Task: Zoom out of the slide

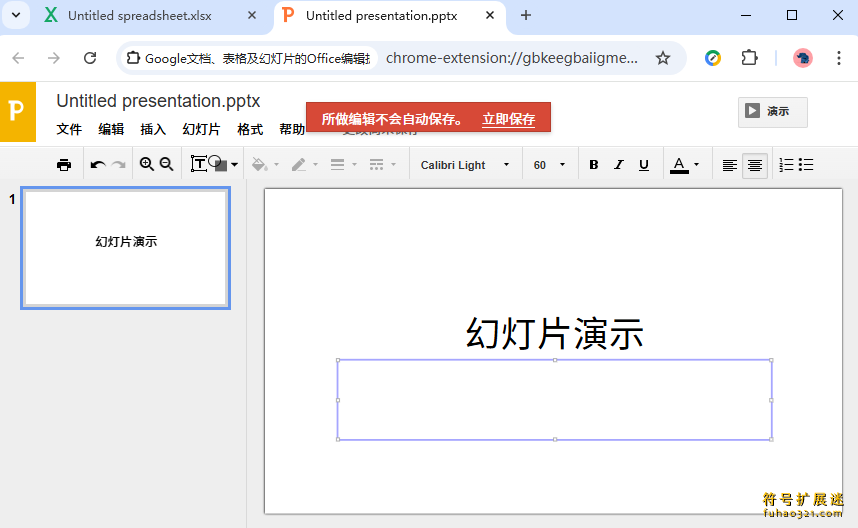Action: (166, 164)
